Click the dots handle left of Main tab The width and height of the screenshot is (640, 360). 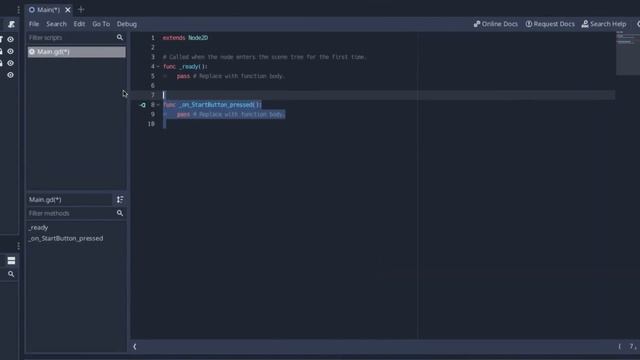pos(19,9)
